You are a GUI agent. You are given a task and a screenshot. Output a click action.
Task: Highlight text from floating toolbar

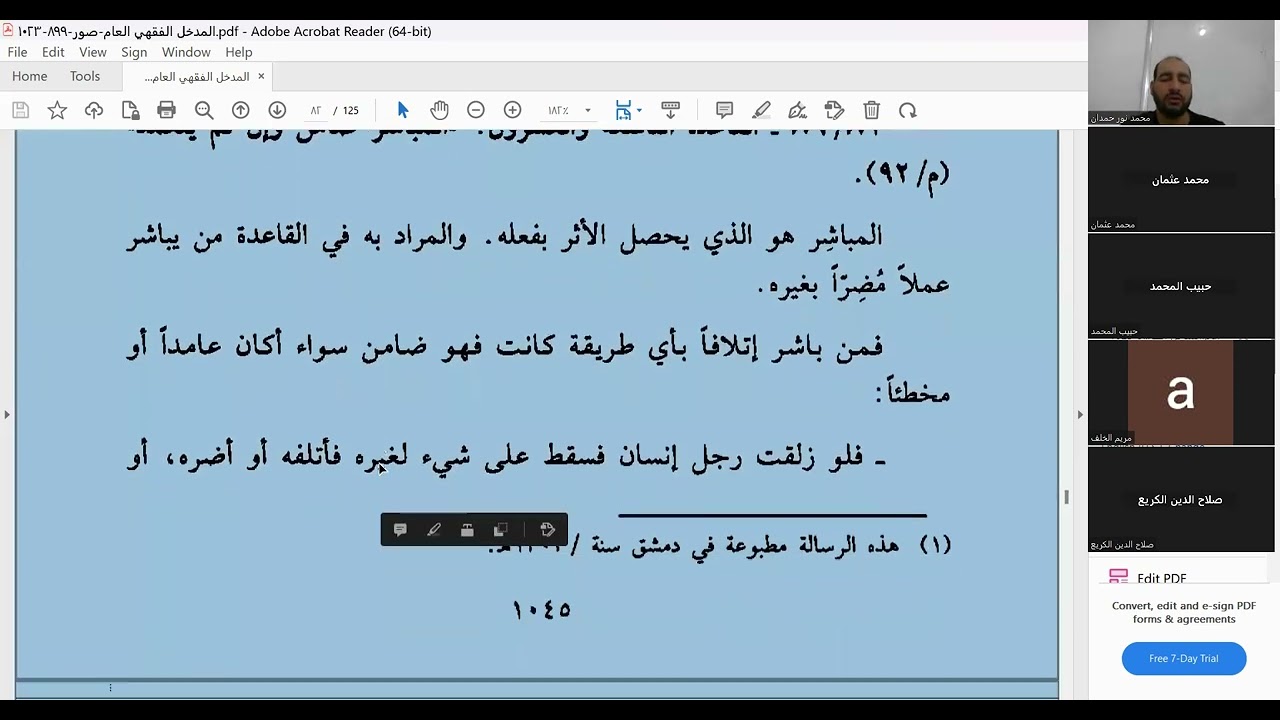(434, 530)
